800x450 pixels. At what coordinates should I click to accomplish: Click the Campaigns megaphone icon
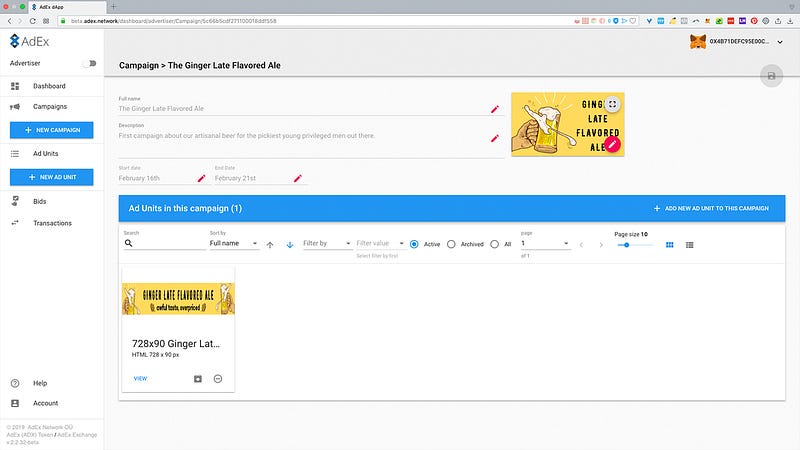point(15,107)
